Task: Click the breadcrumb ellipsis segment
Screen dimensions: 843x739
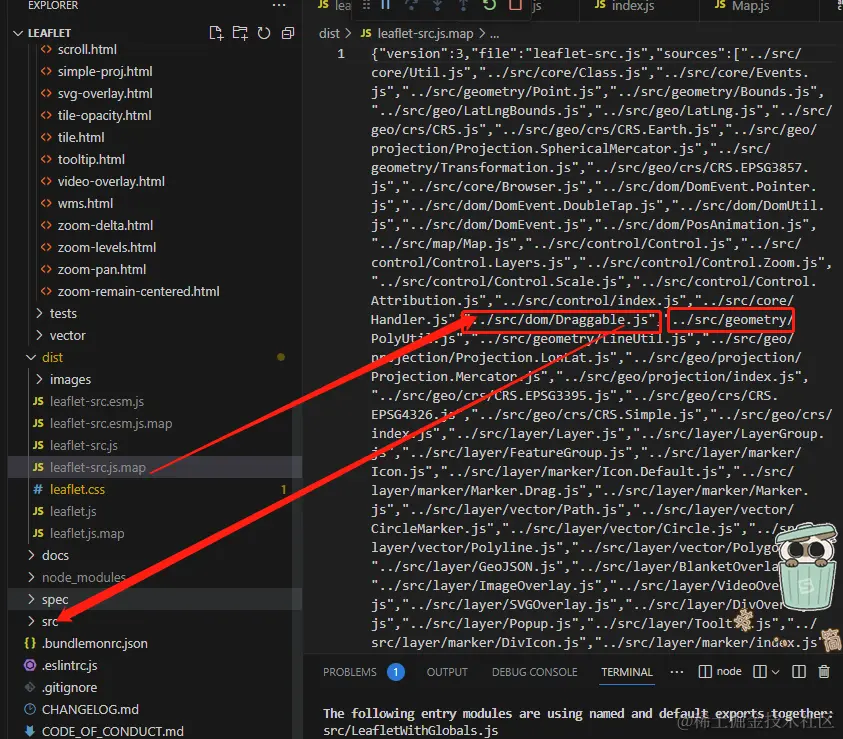Action: click(x=495, y=33)
